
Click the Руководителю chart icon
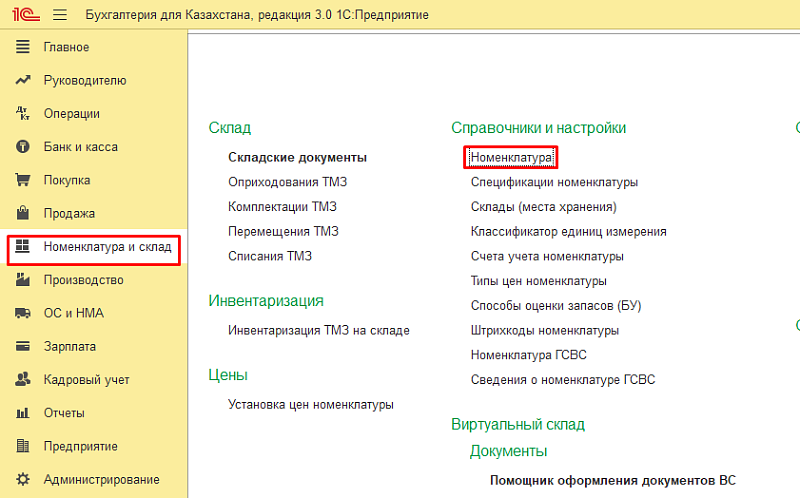click(23, 80)
